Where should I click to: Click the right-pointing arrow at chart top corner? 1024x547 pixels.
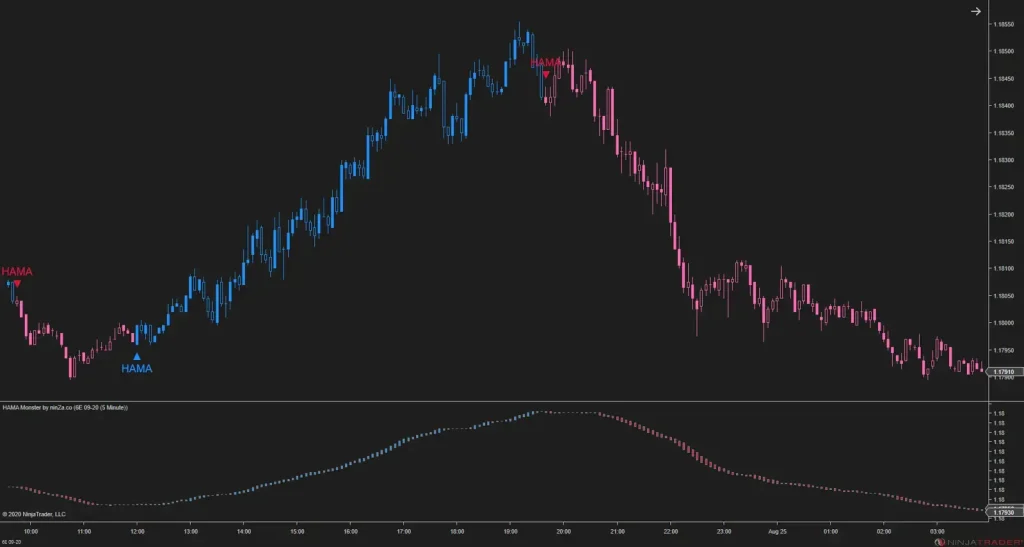976,11
